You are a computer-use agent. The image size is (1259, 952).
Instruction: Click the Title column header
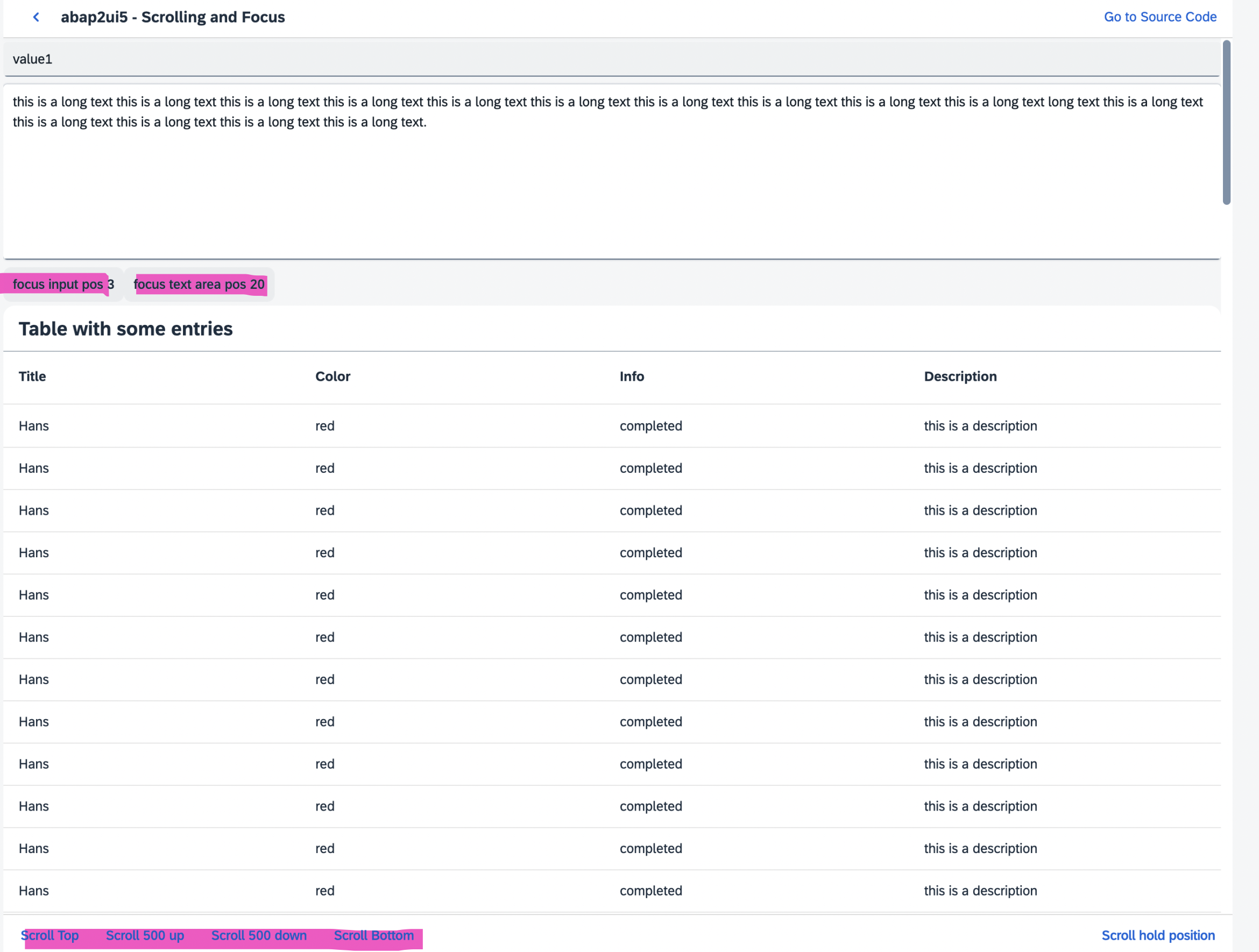(32, 376)
